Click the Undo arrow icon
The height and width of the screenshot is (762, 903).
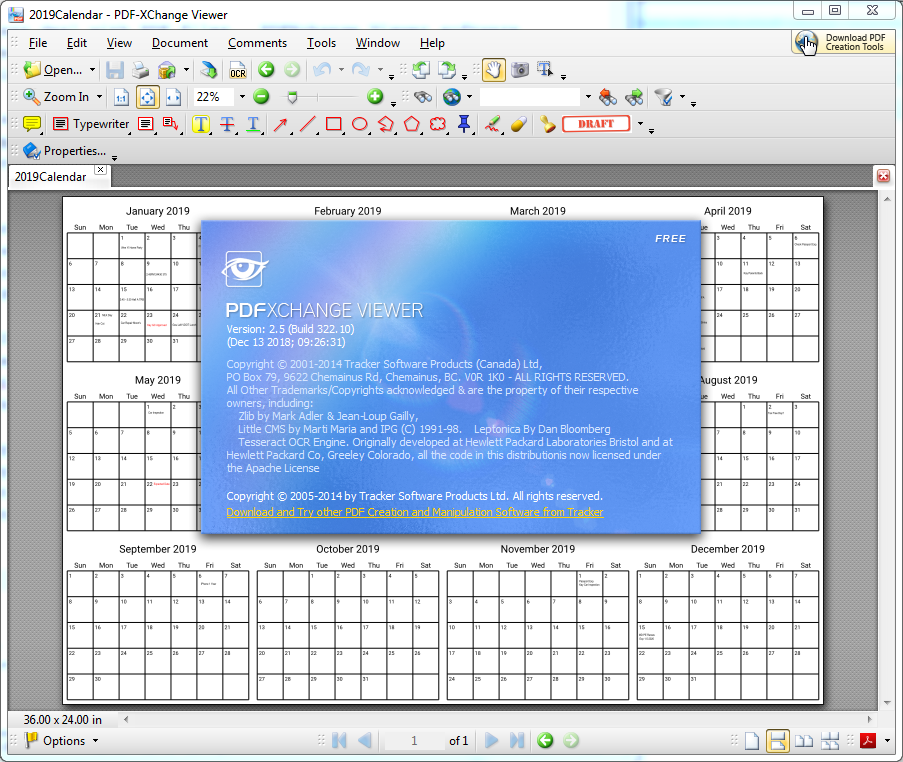coord(322,70)
